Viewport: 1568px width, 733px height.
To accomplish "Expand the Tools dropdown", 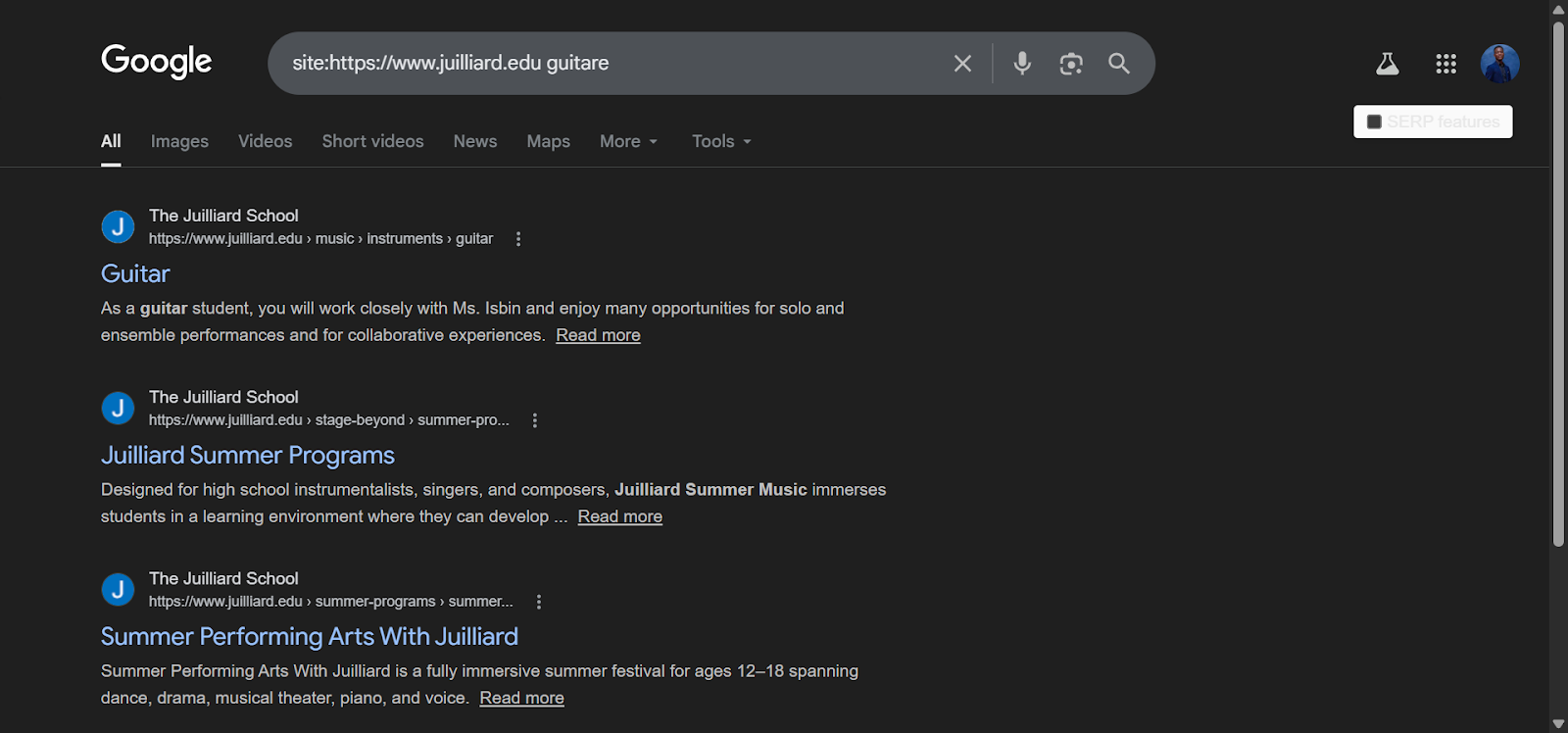I will point(721,141).
